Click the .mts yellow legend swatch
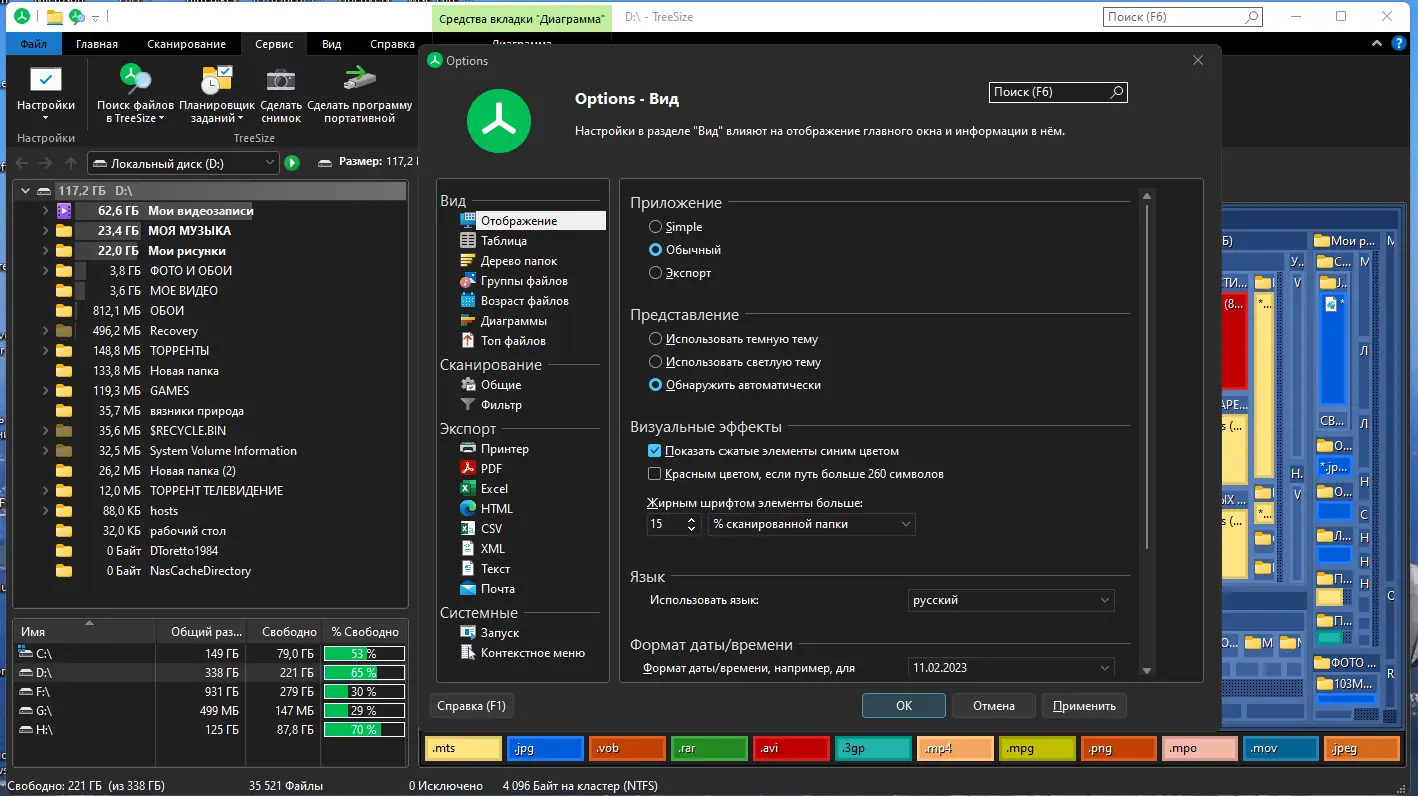The image size is (1418, 796). pyautogui.click(x=463, y=748)
